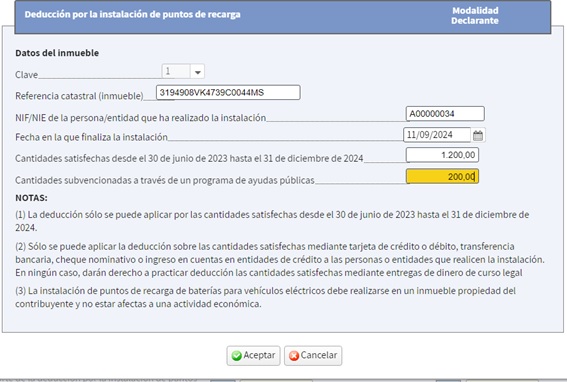Focus the NIF/NIE installer input field
567x382 pixels.
click(445, 114)
